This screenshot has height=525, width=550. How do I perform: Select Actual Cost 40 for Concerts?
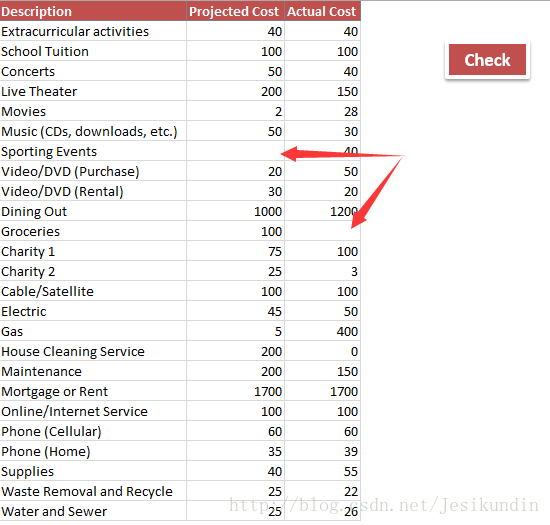pos(322,71)
